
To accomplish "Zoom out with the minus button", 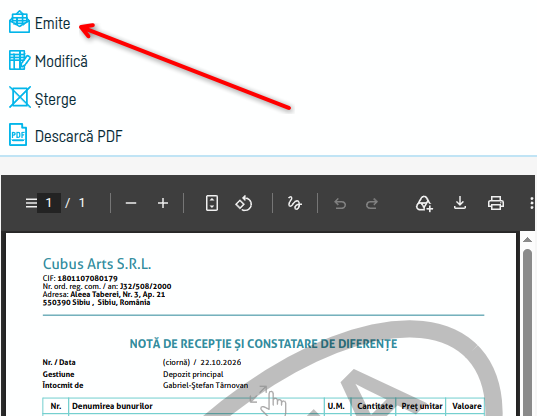I will (x=131, y=203).
